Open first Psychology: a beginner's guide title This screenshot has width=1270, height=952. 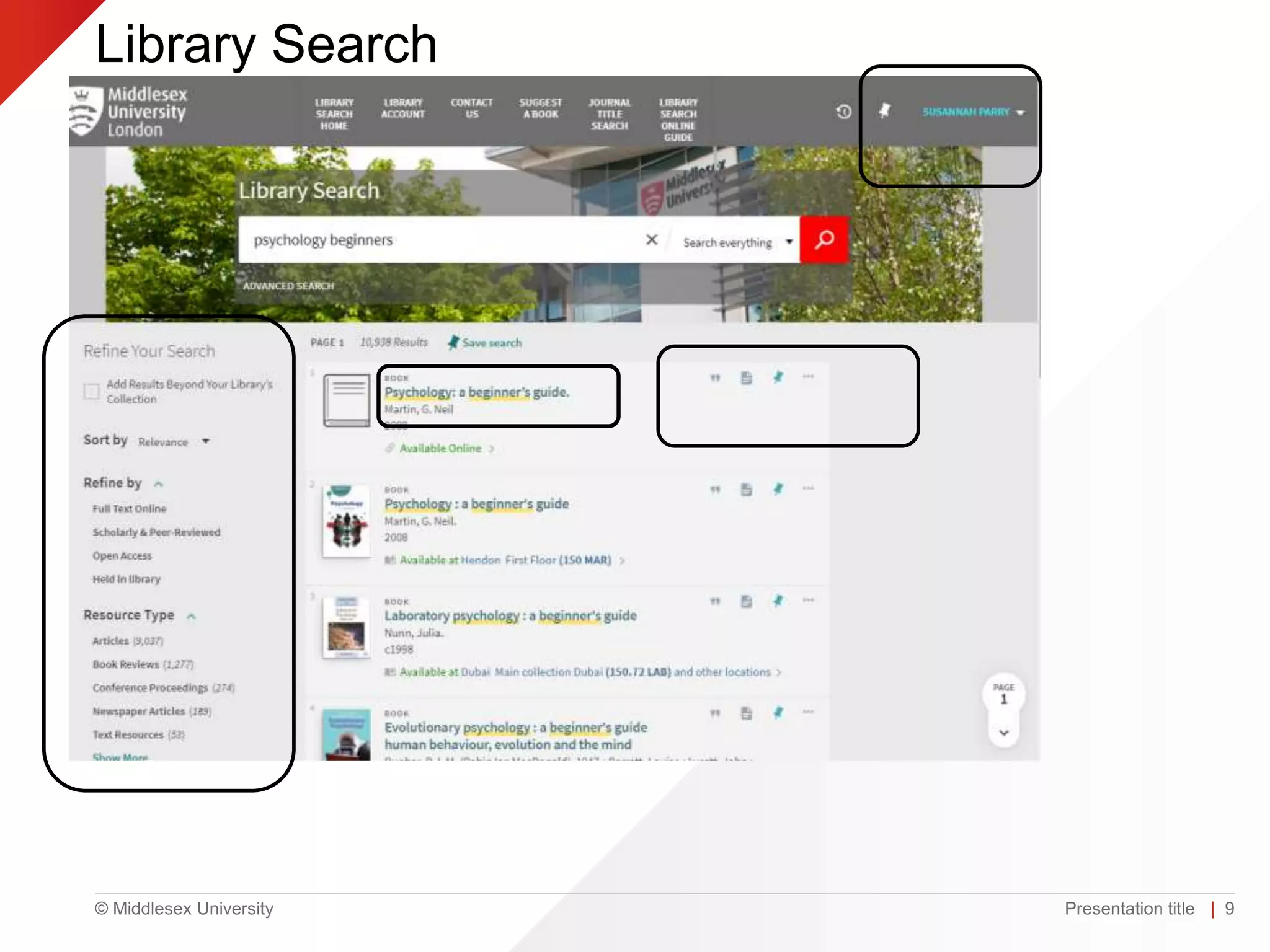point(477,392)
